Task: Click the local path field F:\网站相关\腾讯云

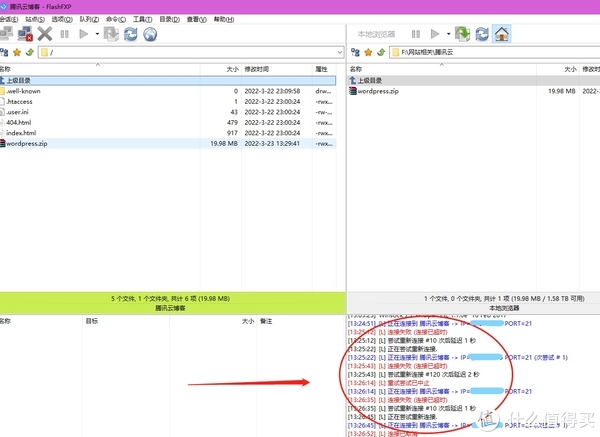Action: coord(494,52)
